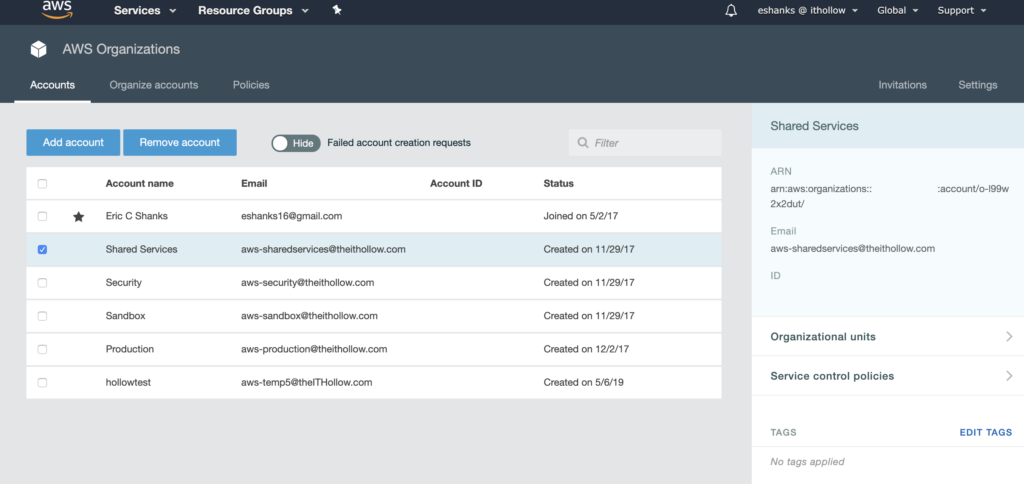The image size is (1024, 484).
Task: Click the pin star icon in navbar
Action: point(337,10)
